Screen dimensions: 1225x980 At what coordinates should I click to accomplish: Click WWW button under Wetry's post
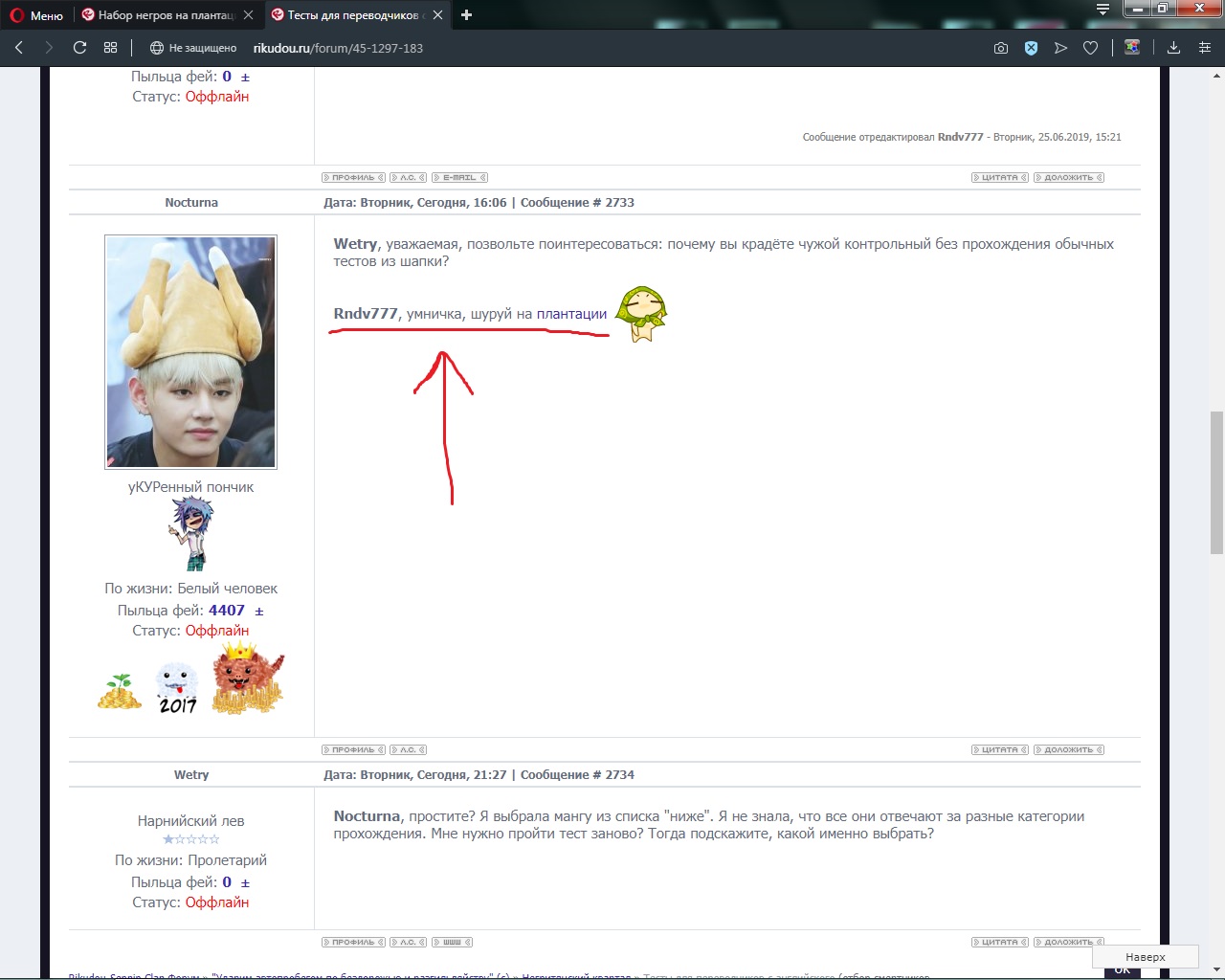[x=452, y=943]
